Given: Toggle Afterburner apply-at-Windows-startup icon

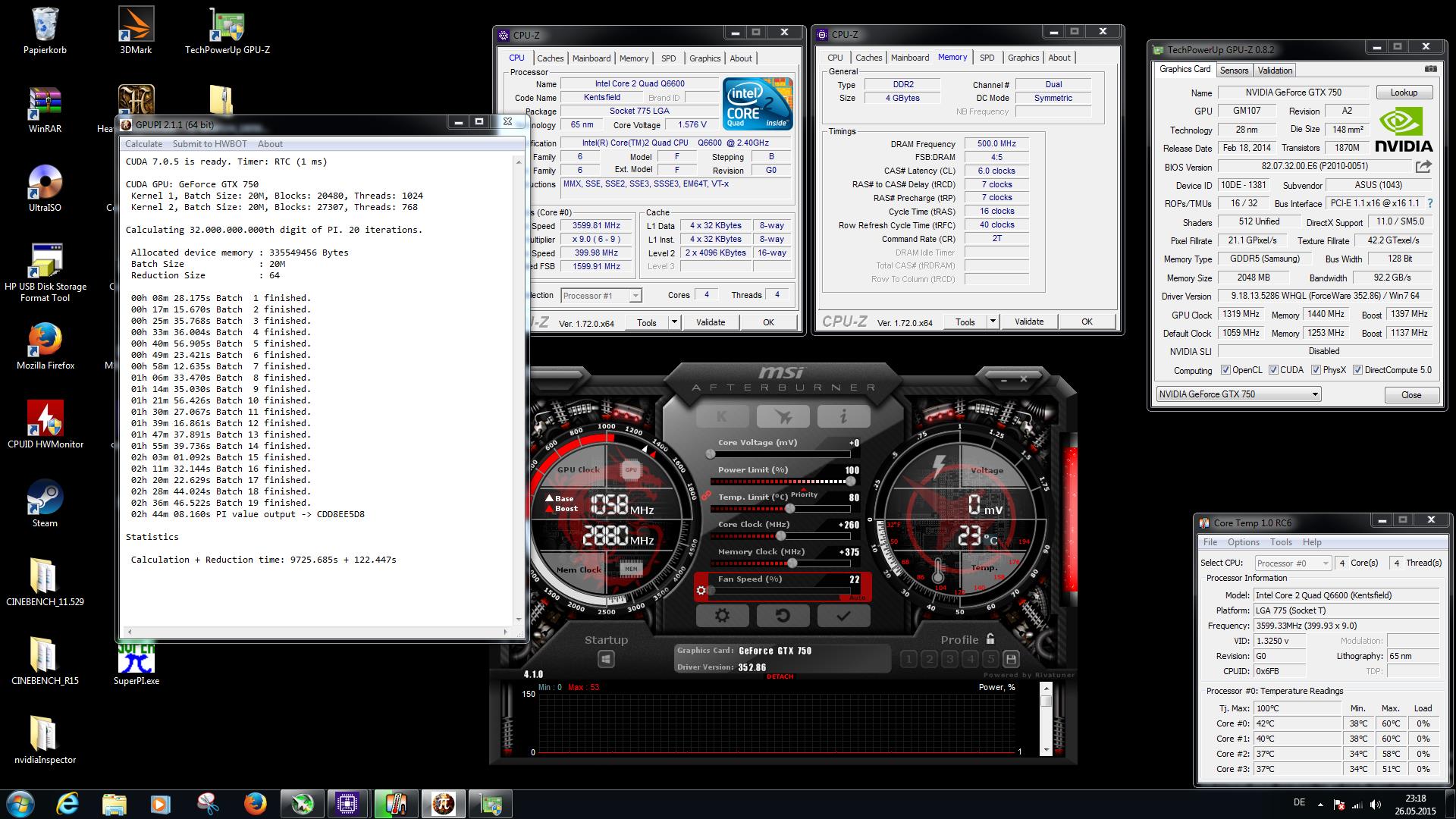Looking at the screenshot, I should [606, 659].
